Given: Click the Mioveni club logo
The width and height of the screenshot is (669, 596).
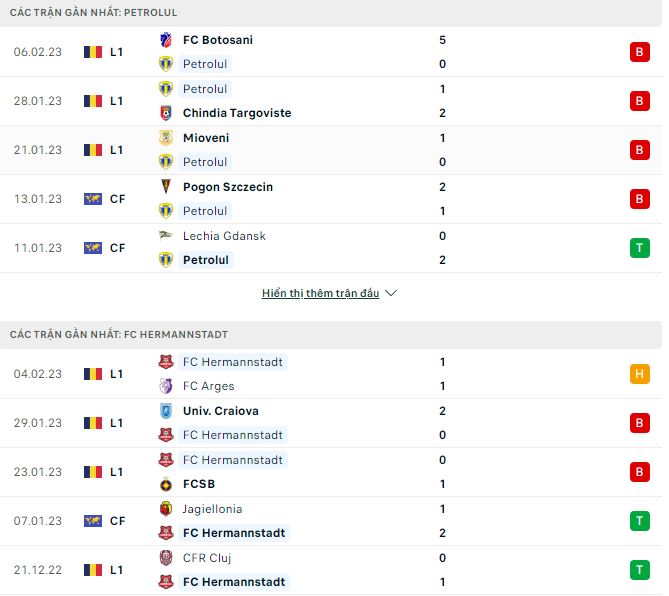Looking at the screenshot, I should 166,138.
